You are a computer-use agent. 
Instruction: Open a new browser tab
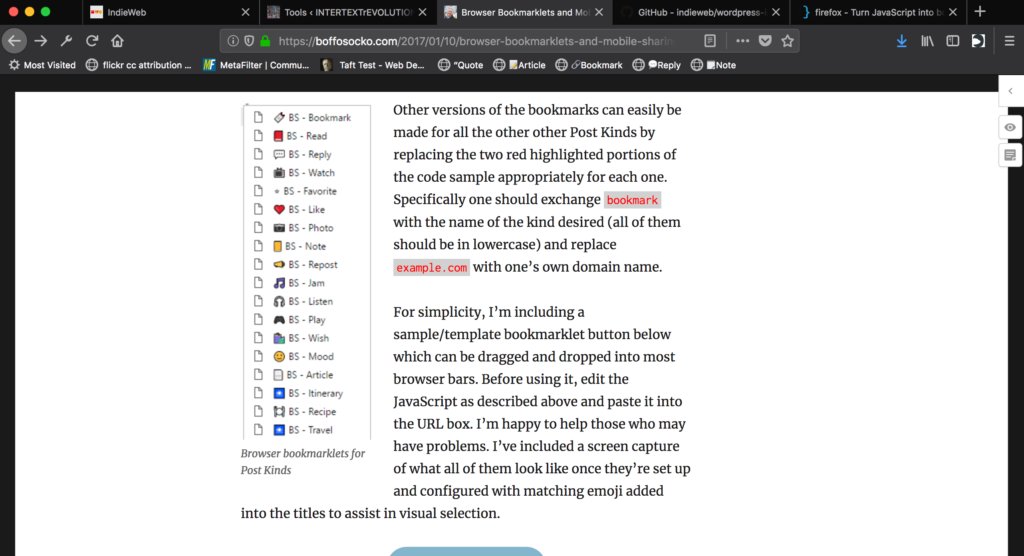click(x=980, y=12)
